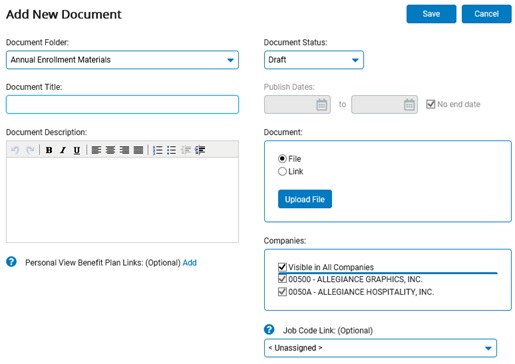Screen dimensions: 515x364
Task: Center align the description text
Action: point(110,150)
